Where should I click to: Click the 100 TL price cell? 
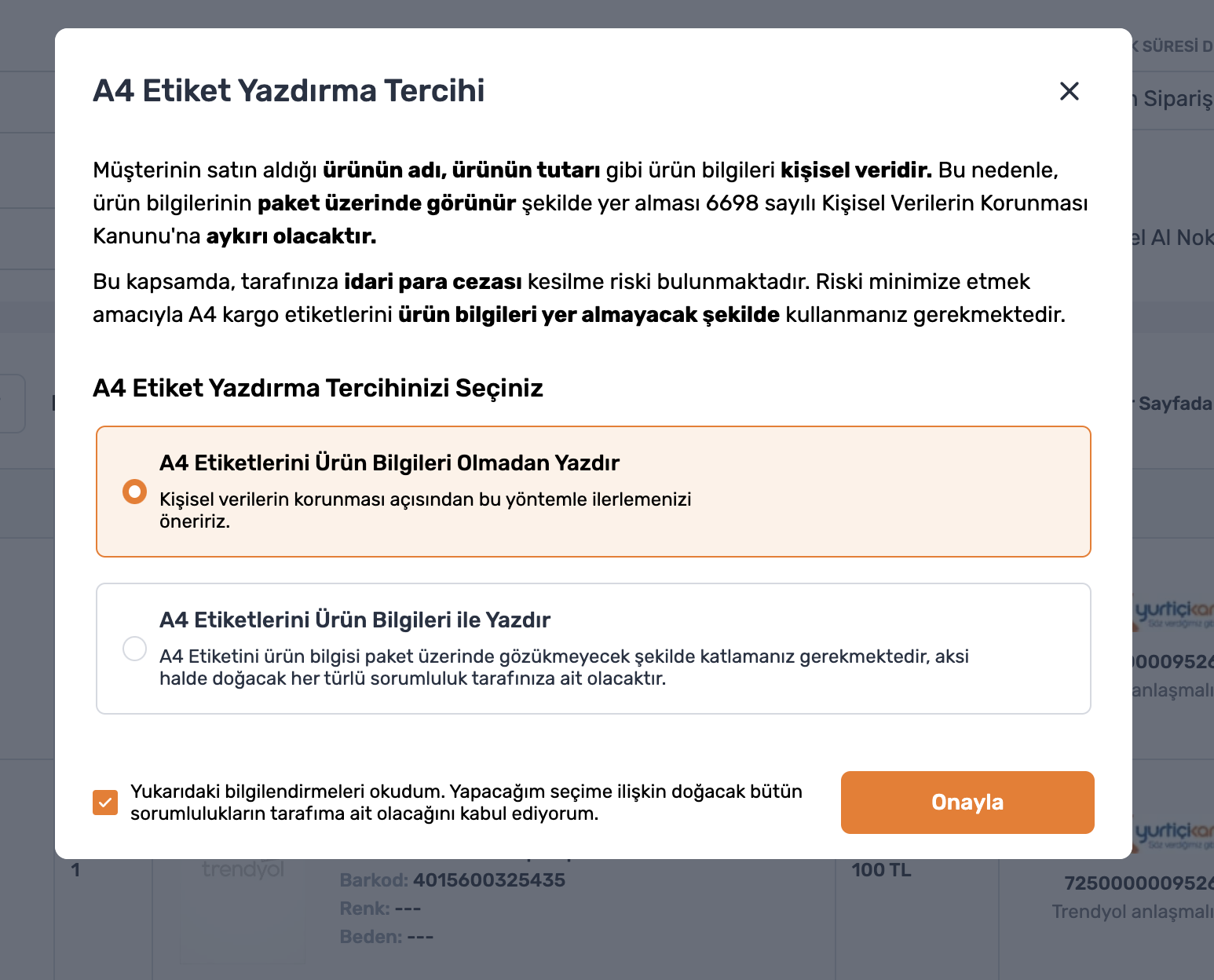[x=881, y=870]
